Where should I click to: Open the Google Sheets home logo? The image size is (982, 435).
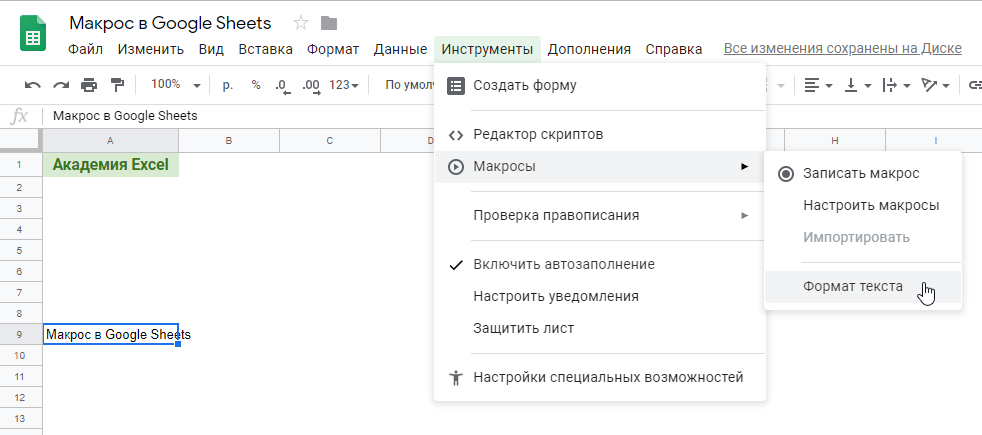click(x=33, y=33)
